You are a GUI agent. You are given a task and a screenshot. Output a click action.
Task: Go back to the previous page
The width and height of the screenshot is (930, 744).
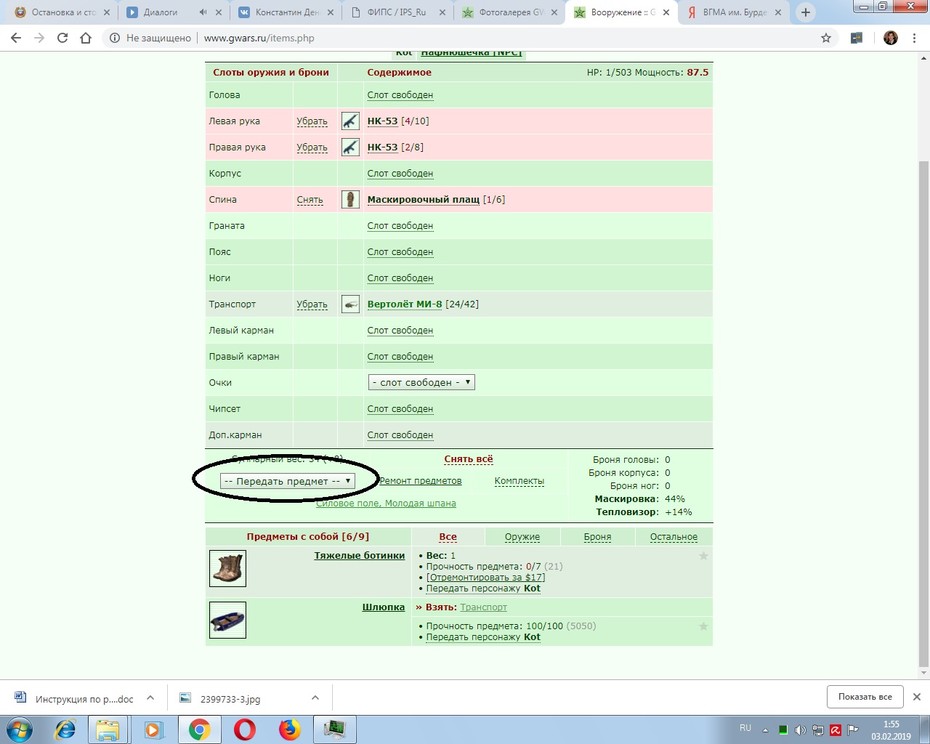pos(16,38)
